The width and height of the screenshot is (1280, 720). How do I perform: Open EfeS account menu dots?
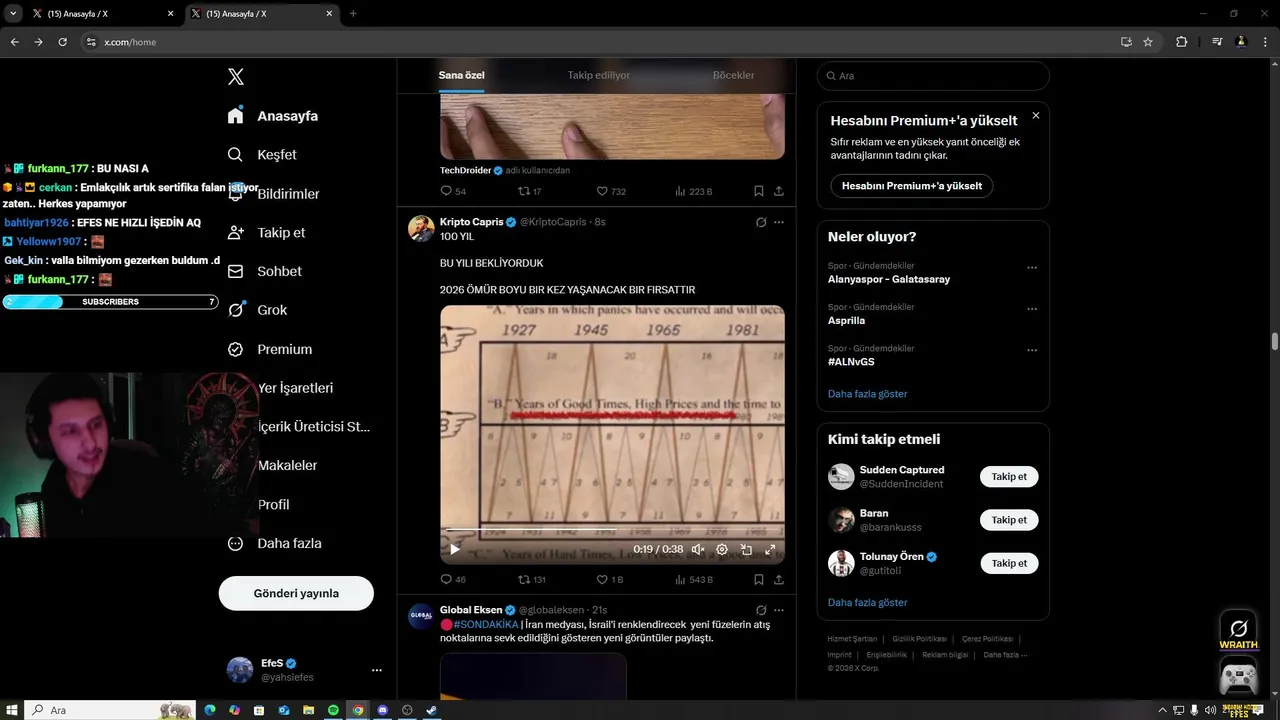(x=377, y=670)
